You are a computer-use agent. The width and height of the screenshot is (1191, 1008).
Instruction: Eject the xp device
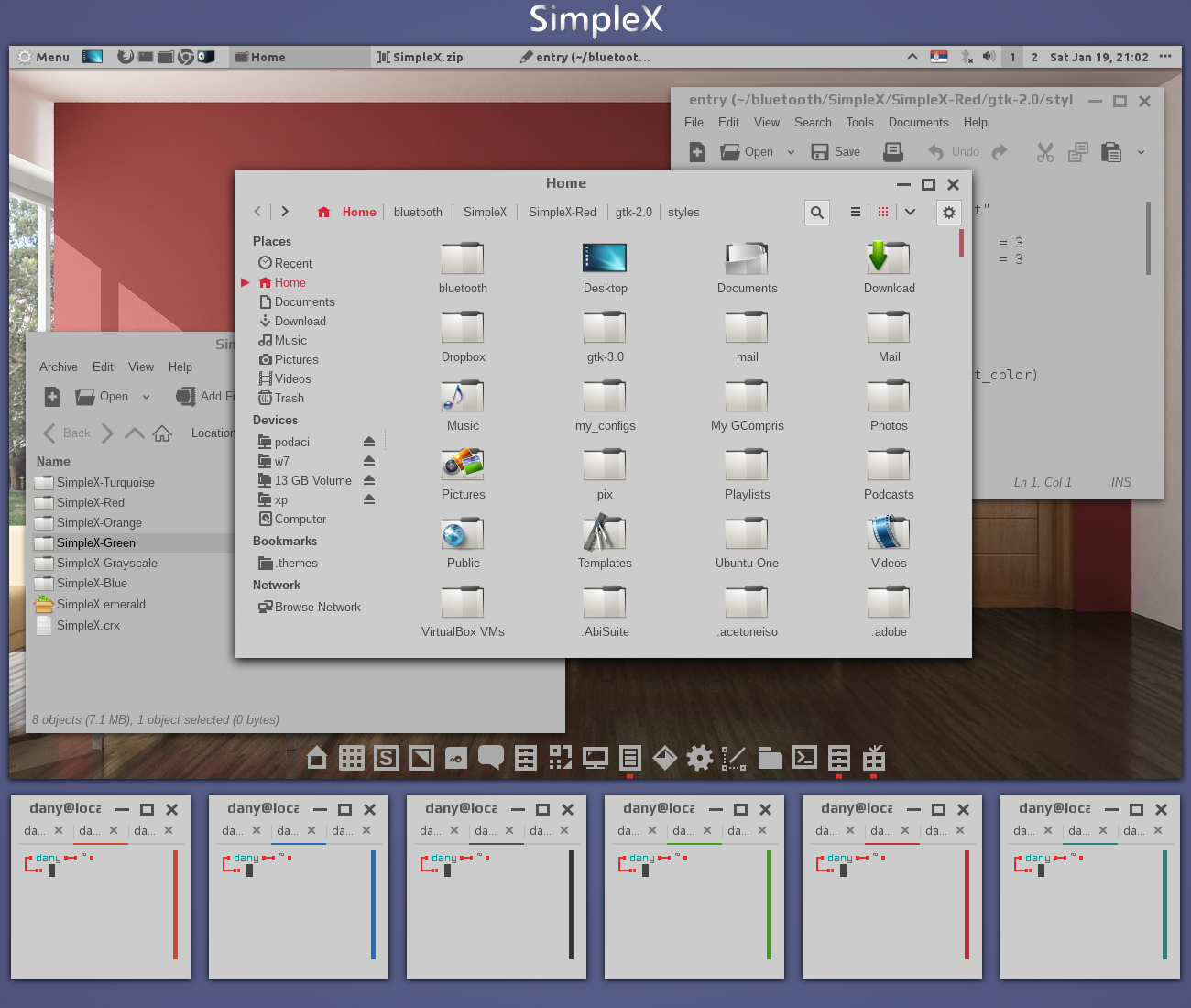369,499
